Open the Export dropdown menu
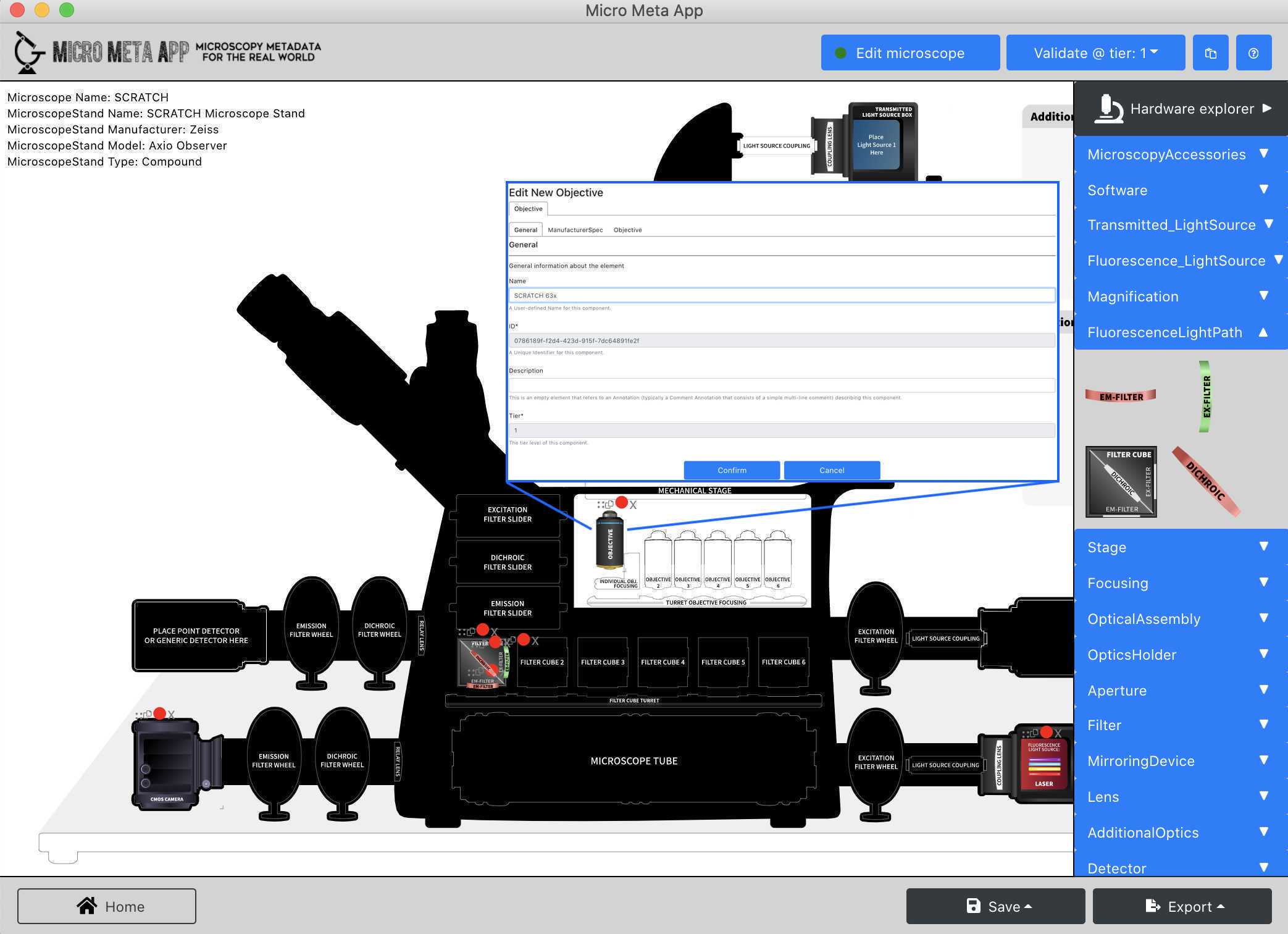The width and height of the screenshot is (1288, 934). [x=1182, y=906]
